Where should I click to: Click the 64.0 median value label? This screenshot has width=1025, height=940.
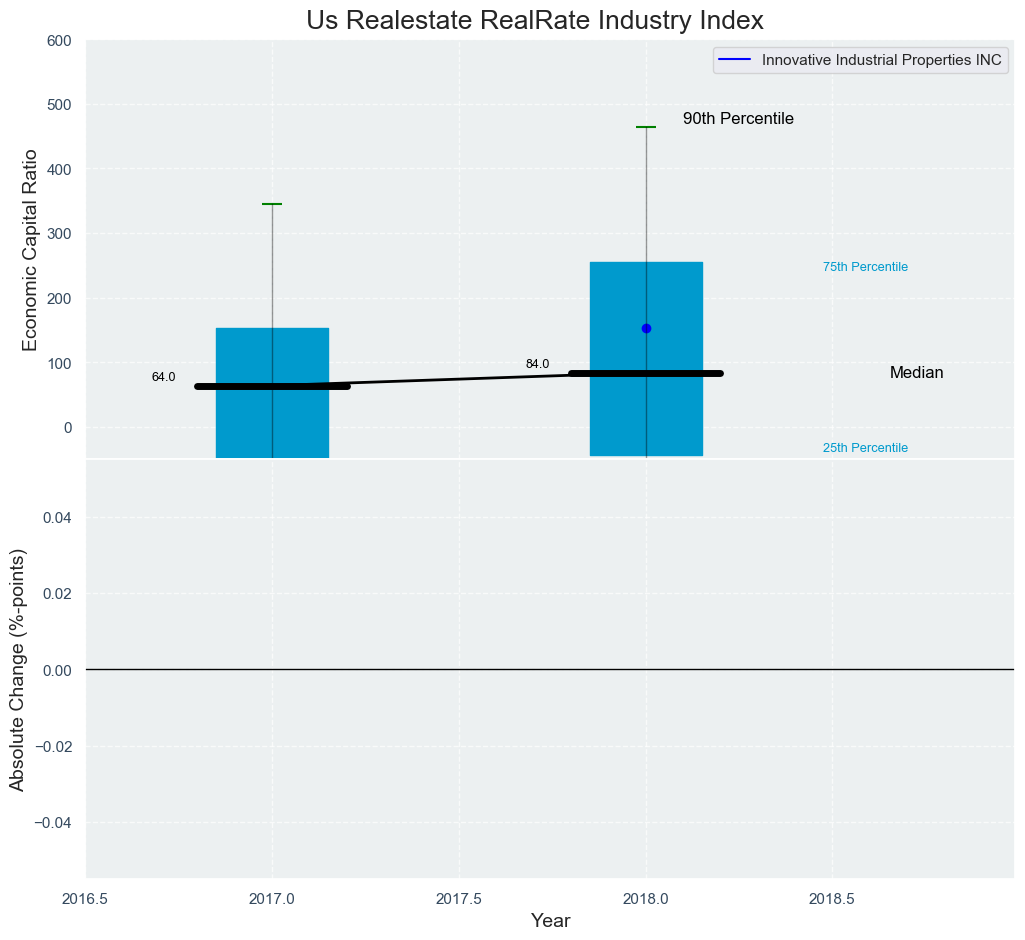(163, 377)
